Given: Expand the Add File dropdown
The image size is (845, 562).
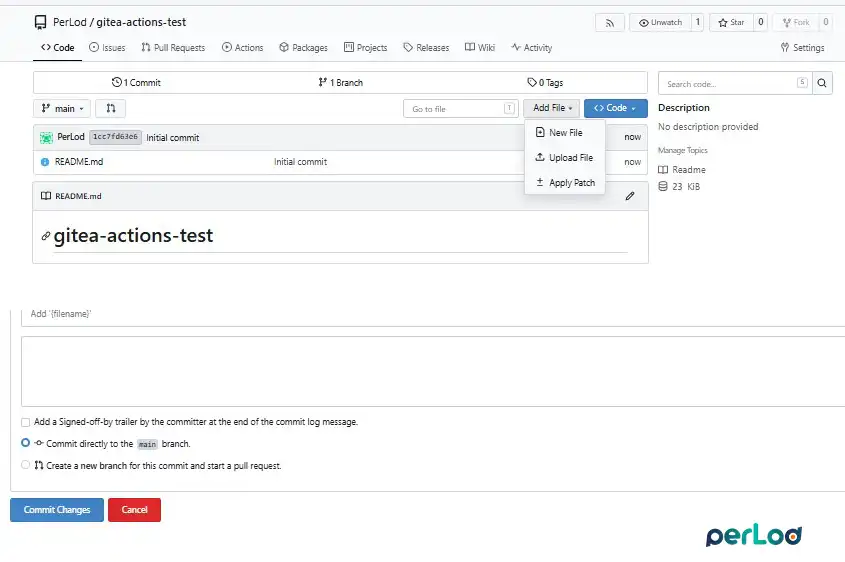Looking at the screenshot, I should coord(552,108).
